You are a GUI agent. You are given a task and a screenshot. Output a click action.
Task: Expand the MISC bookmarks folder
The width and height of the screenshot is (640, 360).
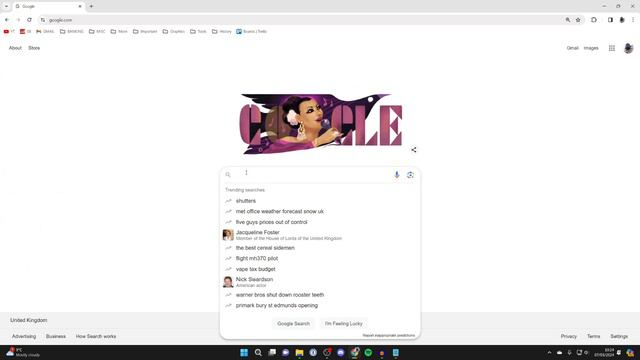click(97, 31)
